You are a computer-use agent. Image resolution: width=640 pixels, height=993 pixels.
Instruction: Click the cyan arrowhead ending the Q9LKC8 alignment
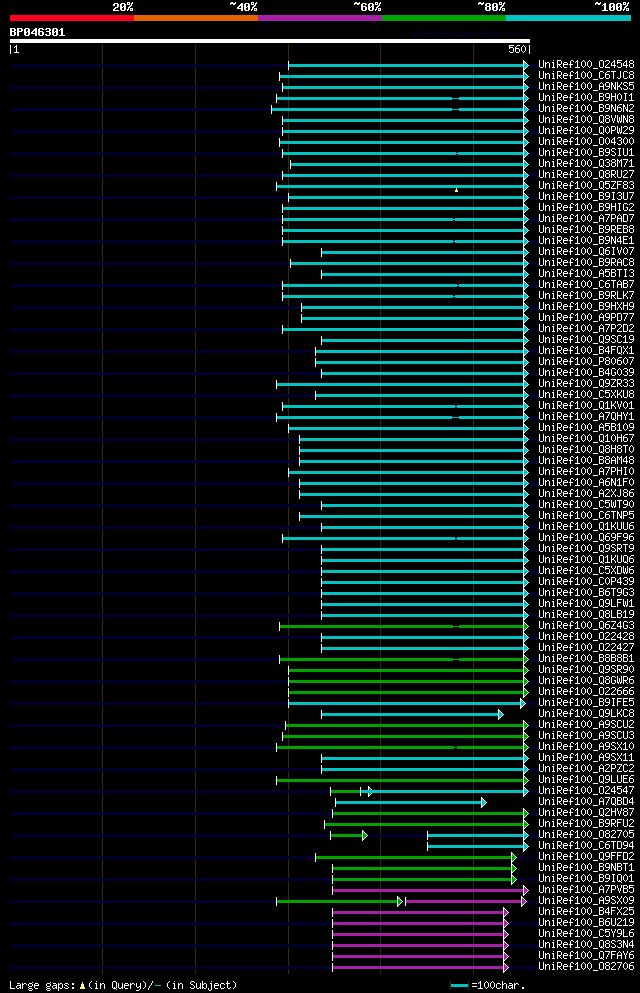[x=501, y=714]
